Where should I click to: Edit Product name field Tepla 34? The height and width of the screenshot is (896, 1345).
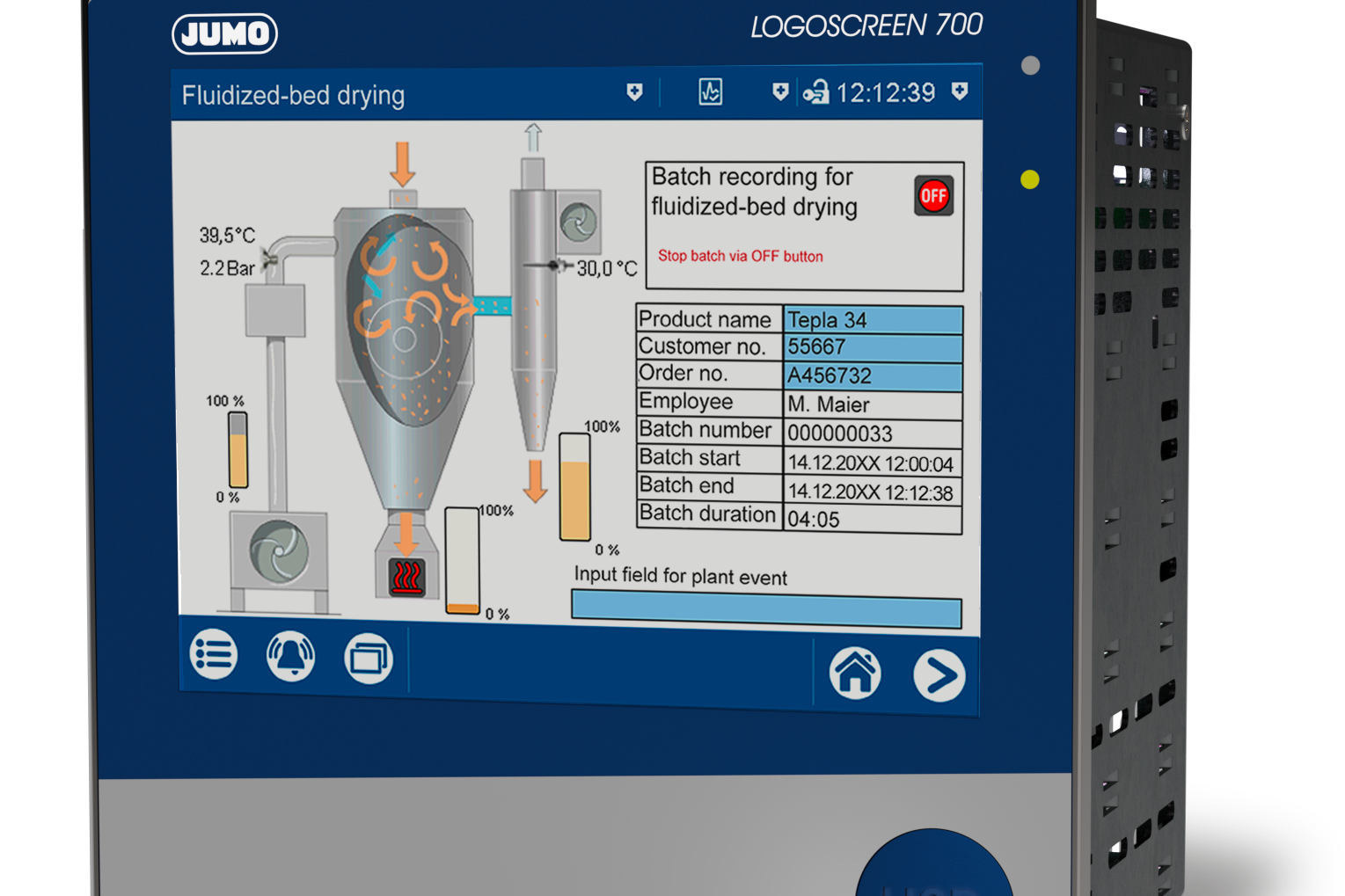click(872, 320)
